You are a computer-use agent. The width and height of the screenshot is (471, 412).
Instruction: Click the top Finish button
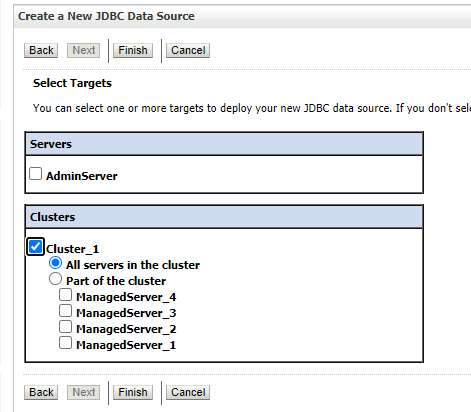pyautogui.click(x=133, y=50)
